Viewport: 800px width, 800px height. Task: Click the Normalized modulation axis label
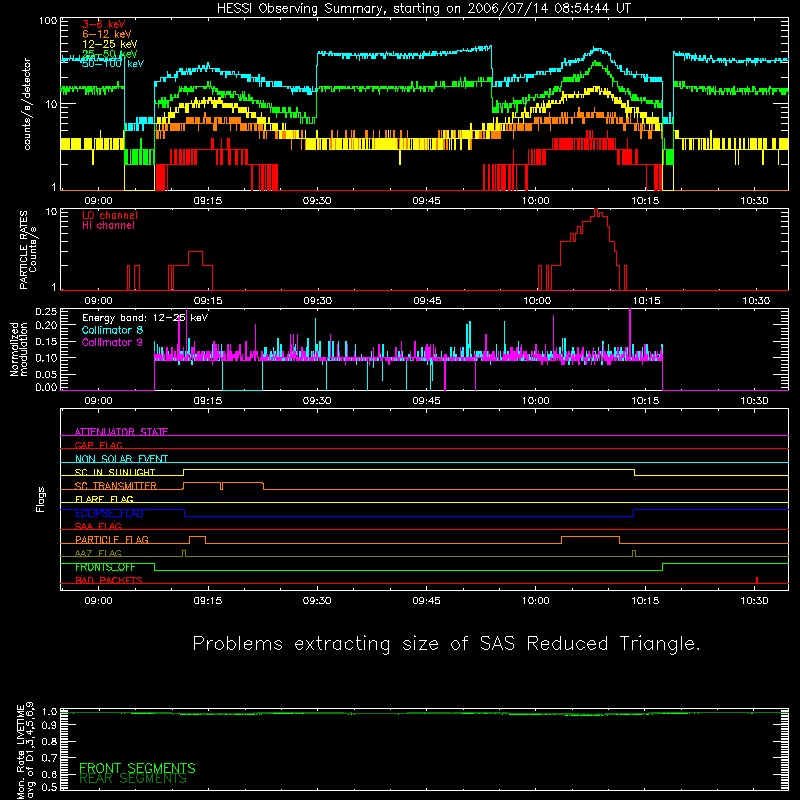pos(19,349)
